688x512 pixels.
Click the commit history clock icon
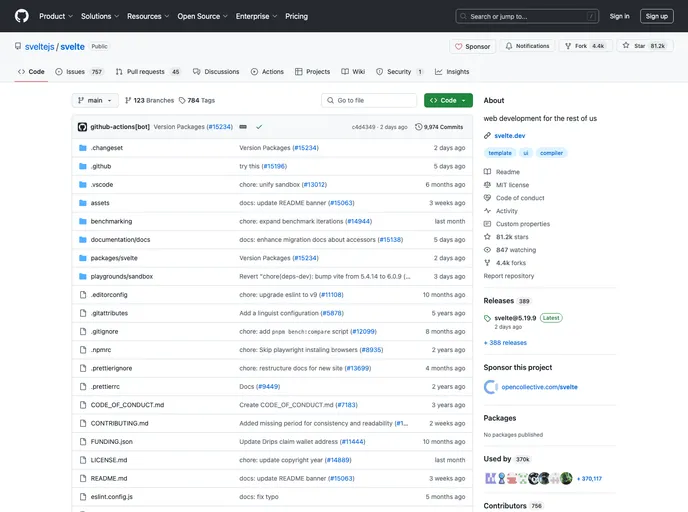(419, 127)
